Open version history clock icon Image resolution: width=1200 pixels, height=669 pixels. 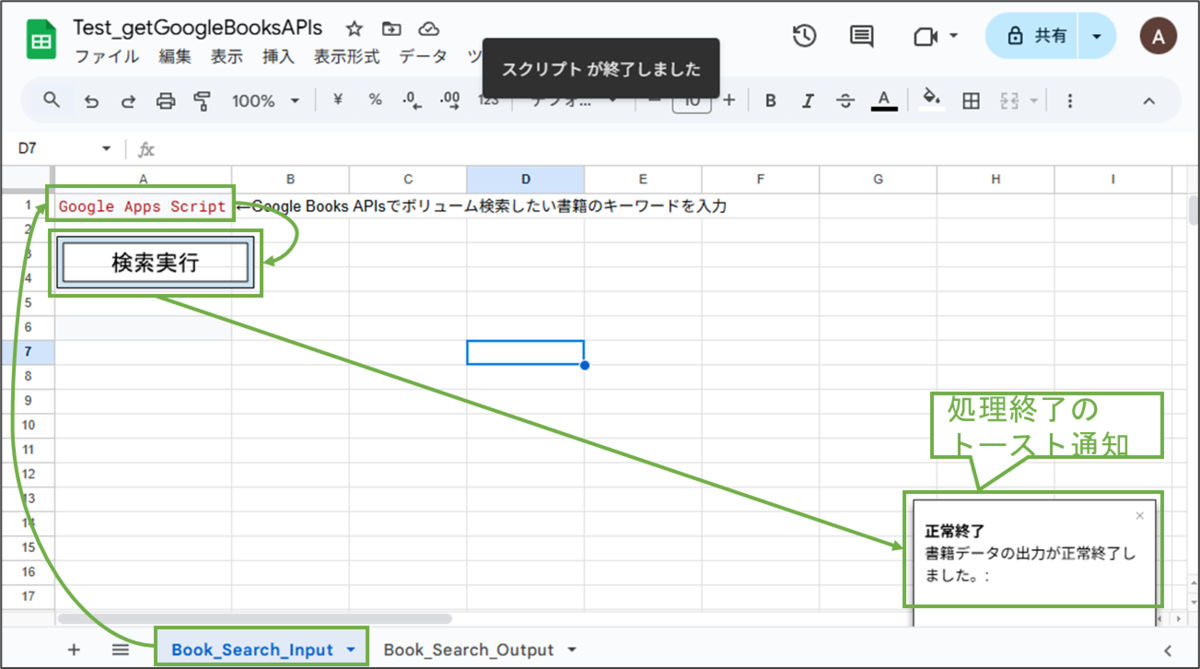pyautogui.click(x=804, y=36)
